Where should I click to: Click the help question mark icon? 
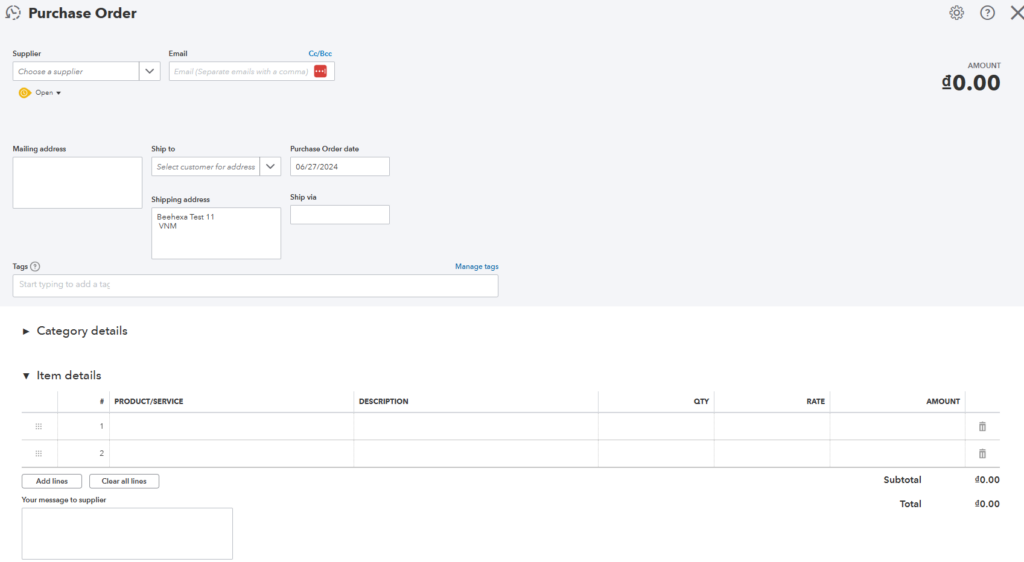[987, 13]
